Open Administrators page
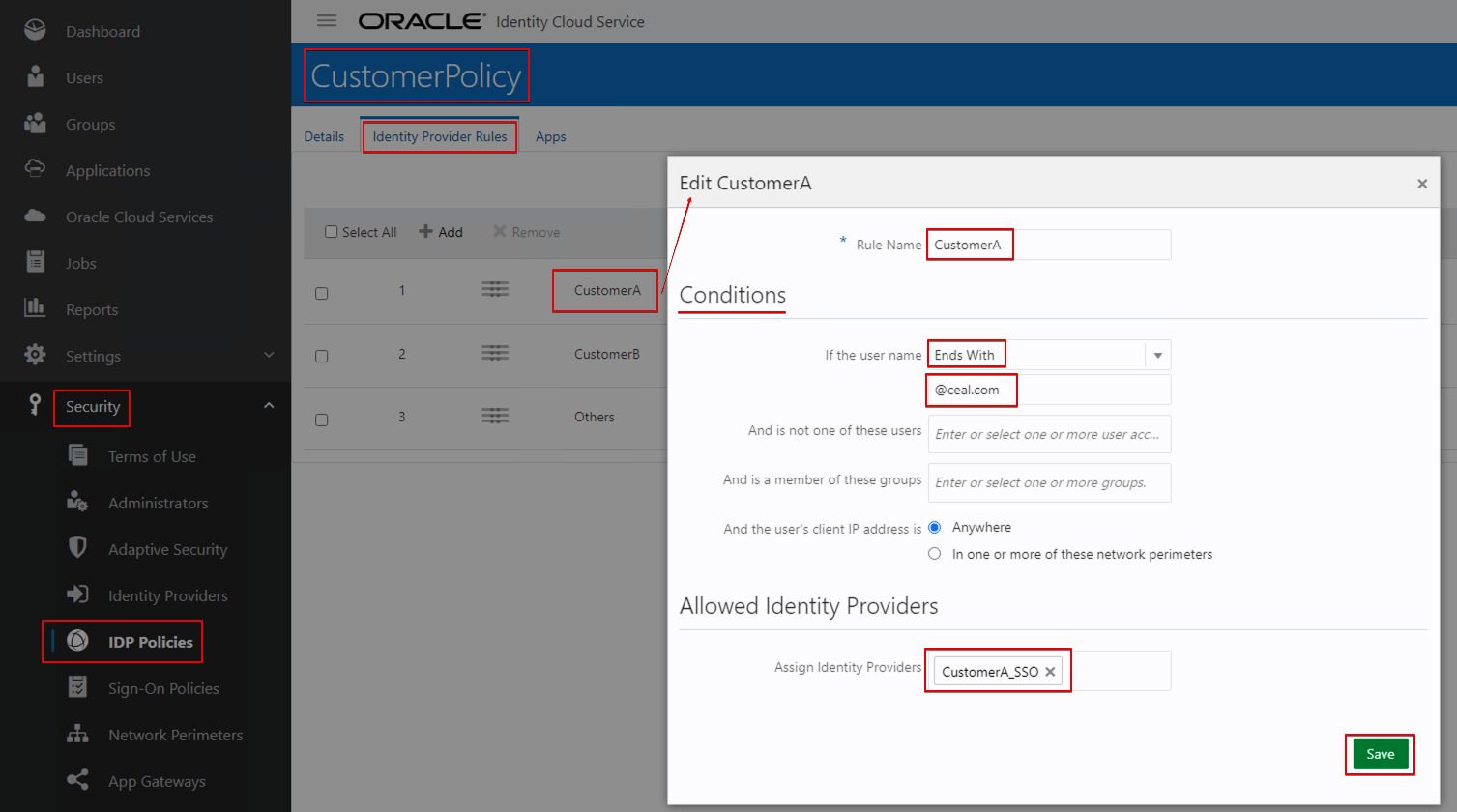The width and height of the screenshot is (1457, 812). pyautogui.click(x=158, y=503)
